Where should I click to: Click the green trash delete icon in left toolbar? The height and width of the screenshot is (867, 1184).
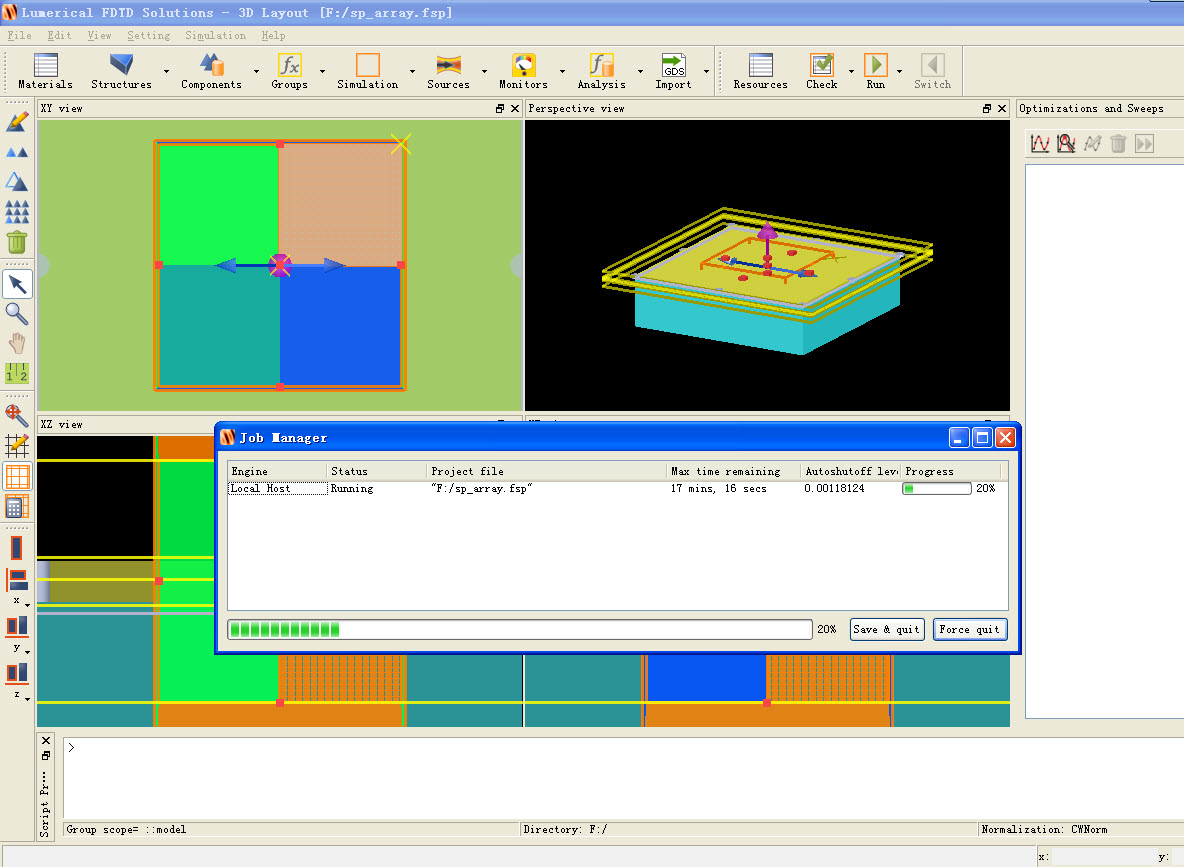click(17, 242)
